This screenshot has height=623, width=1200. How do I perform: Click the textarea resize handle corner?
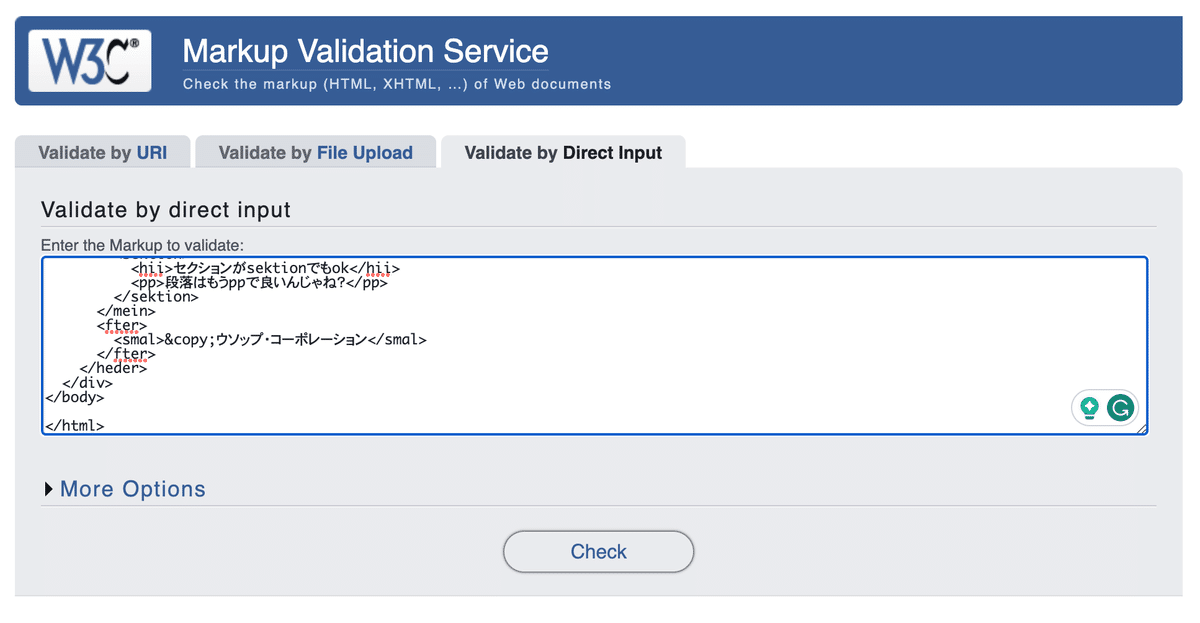[x=1141, y=428]
